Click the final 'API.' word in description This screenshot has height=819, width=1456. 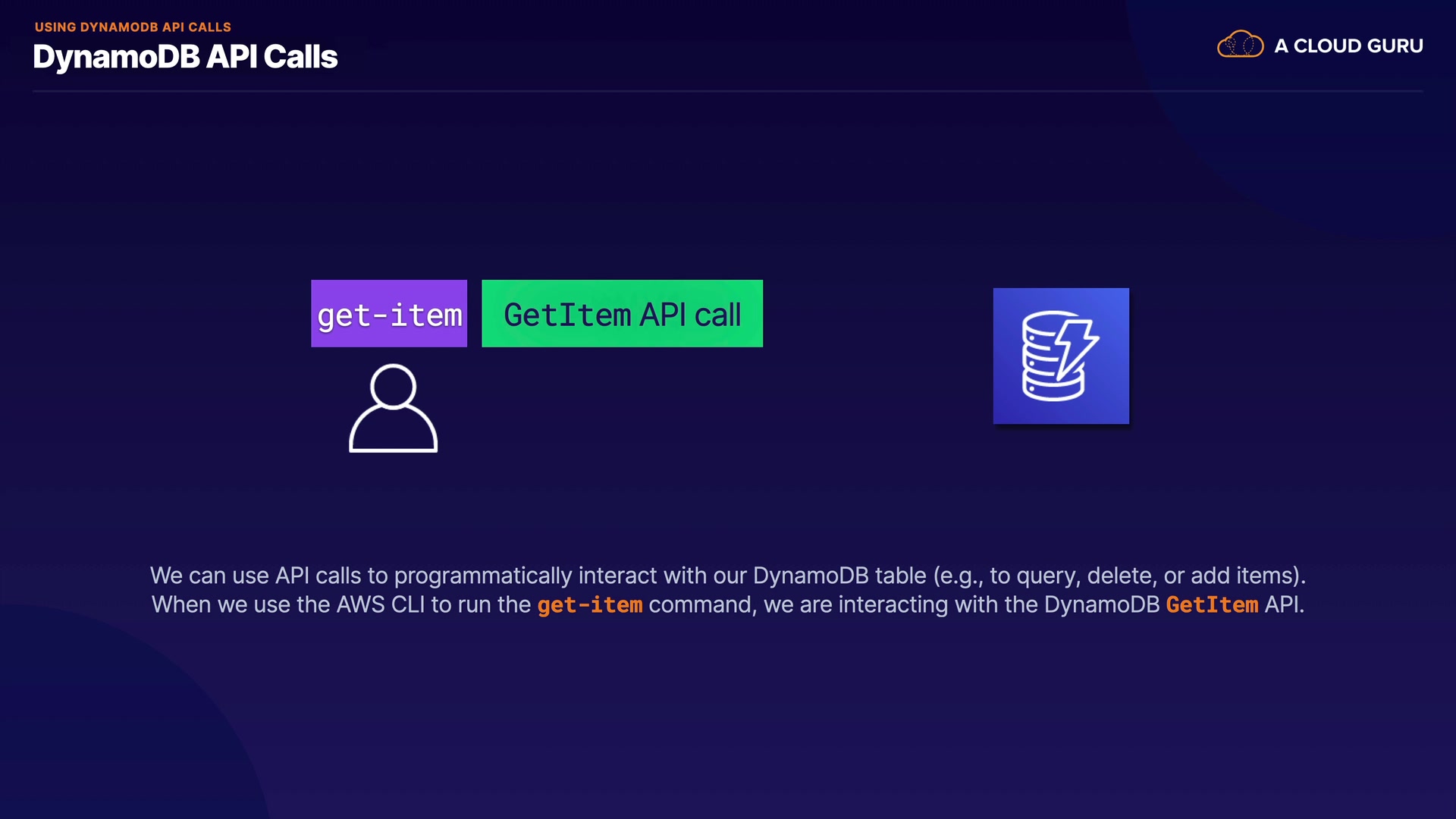click(1284, 605)
